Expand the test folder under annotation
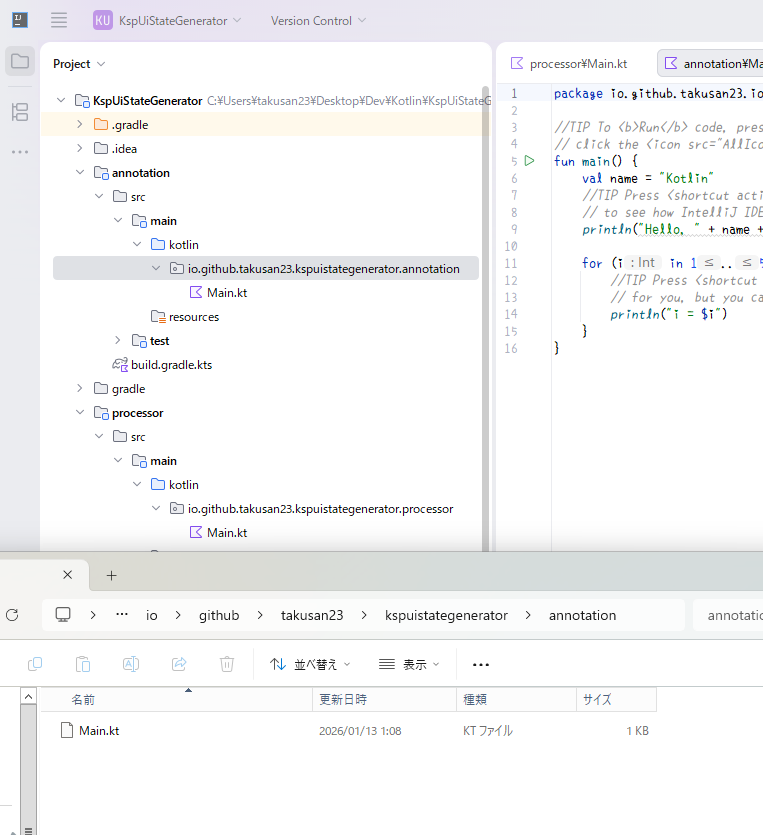The width and height of the screenshot is (763, 835). coord(119,341)
